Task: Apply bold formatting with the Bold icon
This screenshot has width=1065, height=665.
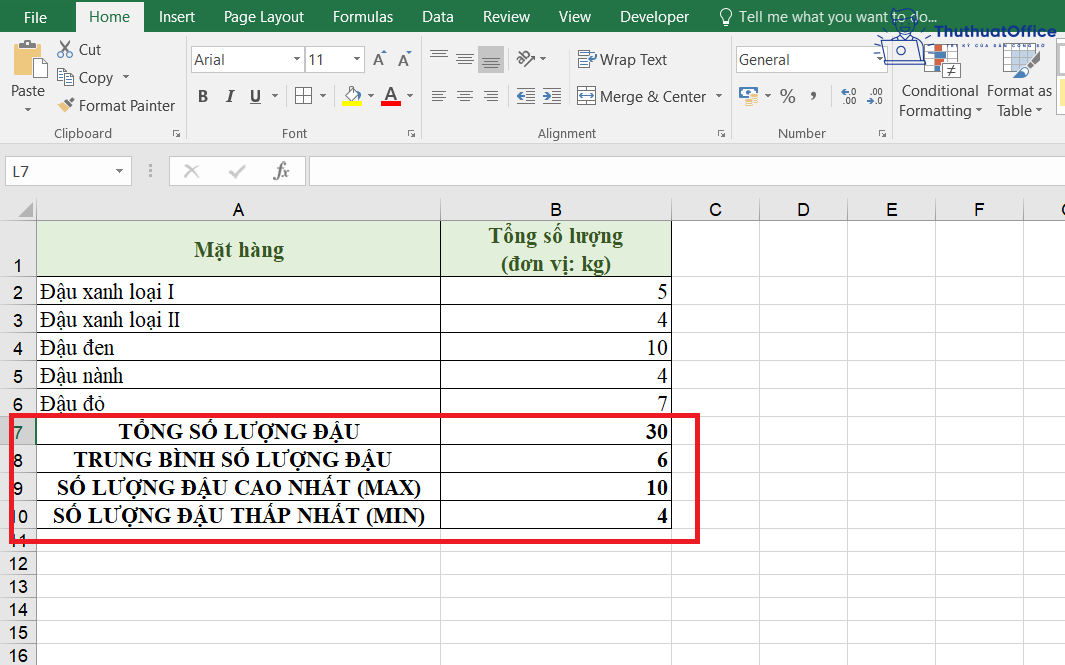Action: pos(202,96)
